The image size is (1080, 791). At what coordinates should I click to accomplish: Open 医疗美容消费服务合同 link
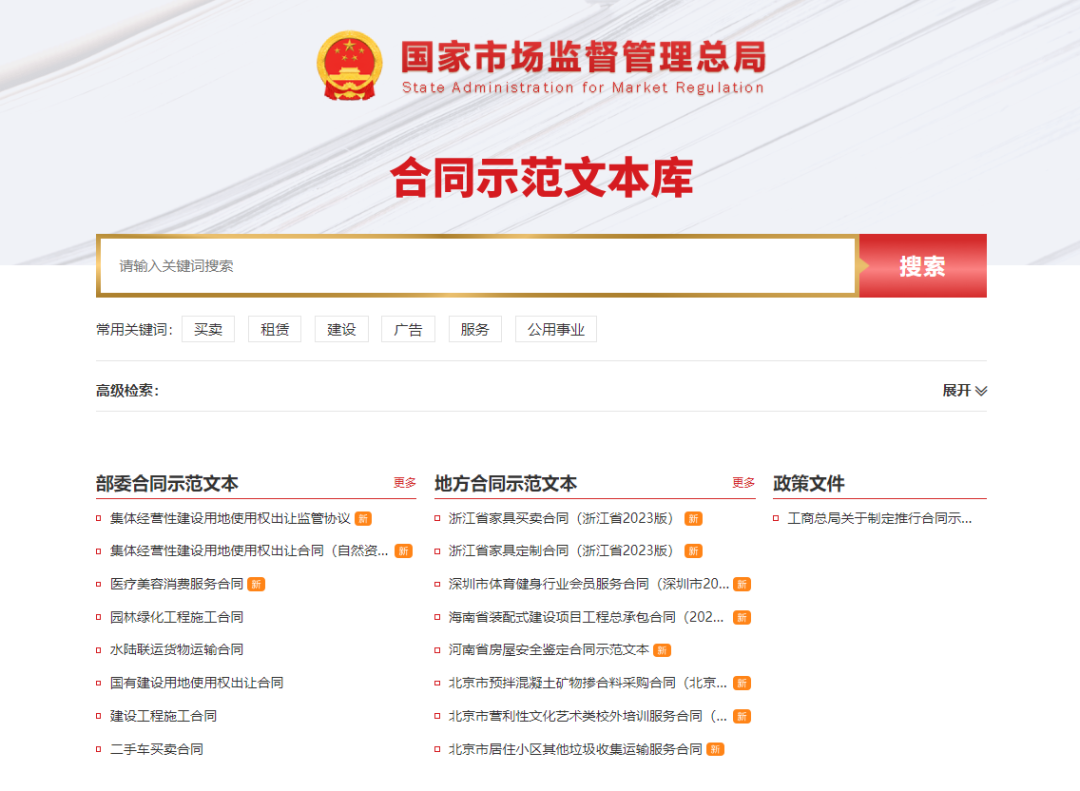[x=177, y=584]
